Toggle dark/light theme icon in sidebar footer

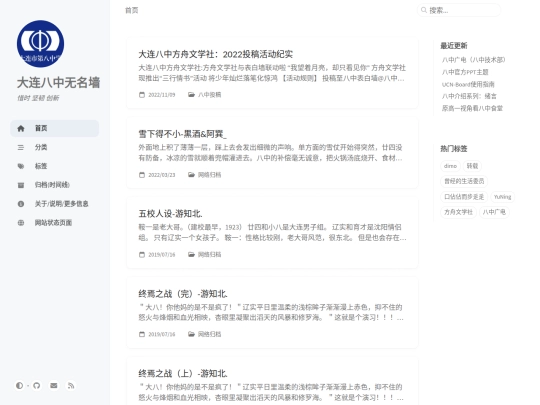click(20, 385)
